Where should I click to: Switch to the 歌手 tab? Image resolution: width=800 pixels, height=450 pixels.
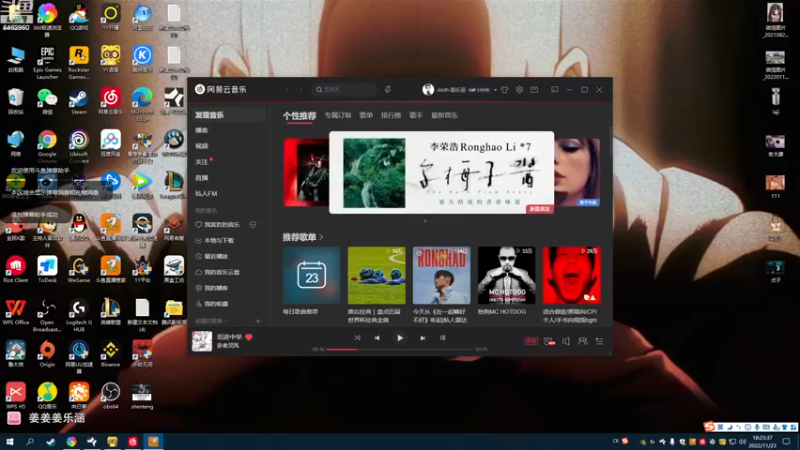(x=416, y=115)
